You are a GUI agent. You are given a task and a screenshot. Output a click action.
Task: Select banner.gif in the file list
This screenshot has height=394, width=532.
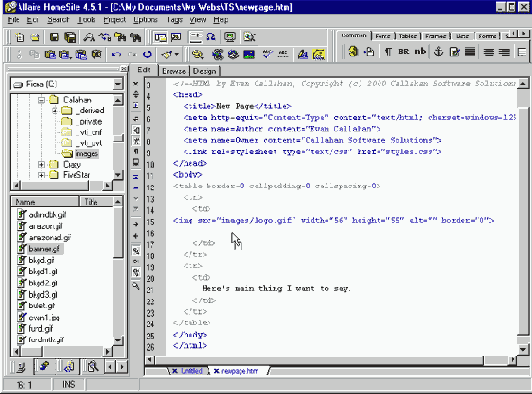click(x=43, y=249)
